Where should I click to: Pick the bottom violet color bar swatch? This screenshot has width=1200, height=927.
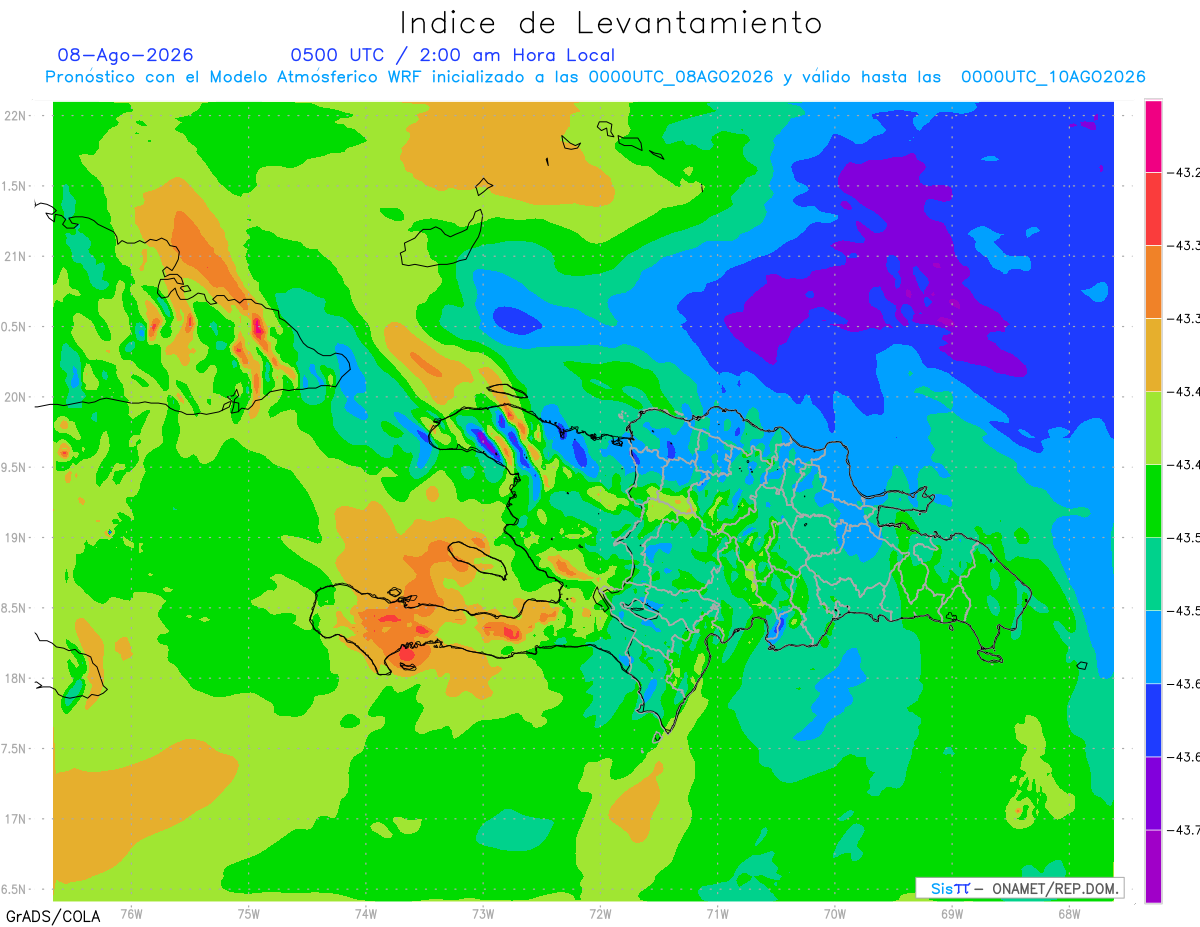(1153, 866)
